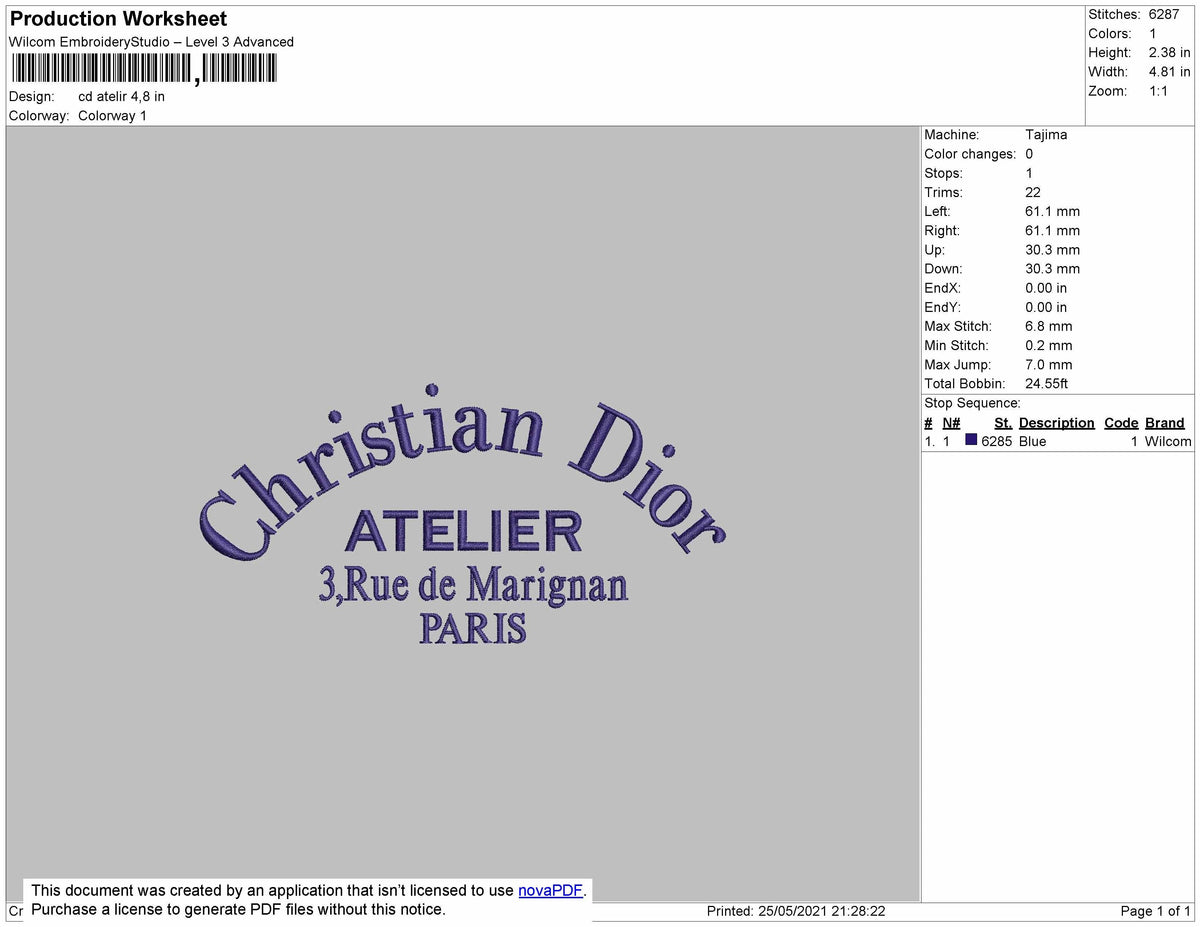This screenshot has height=927, width=1200.
Task: Click the design barcode image
Action: coord(145,68)
